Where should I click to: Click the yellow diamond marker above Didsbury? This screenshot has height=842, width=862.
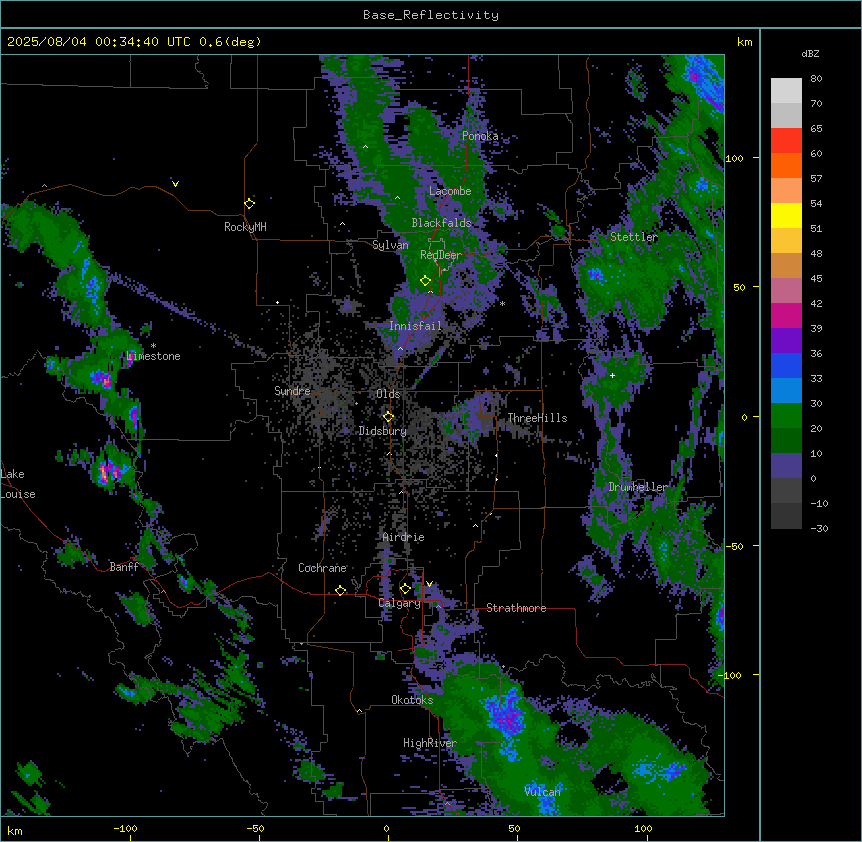389,416
